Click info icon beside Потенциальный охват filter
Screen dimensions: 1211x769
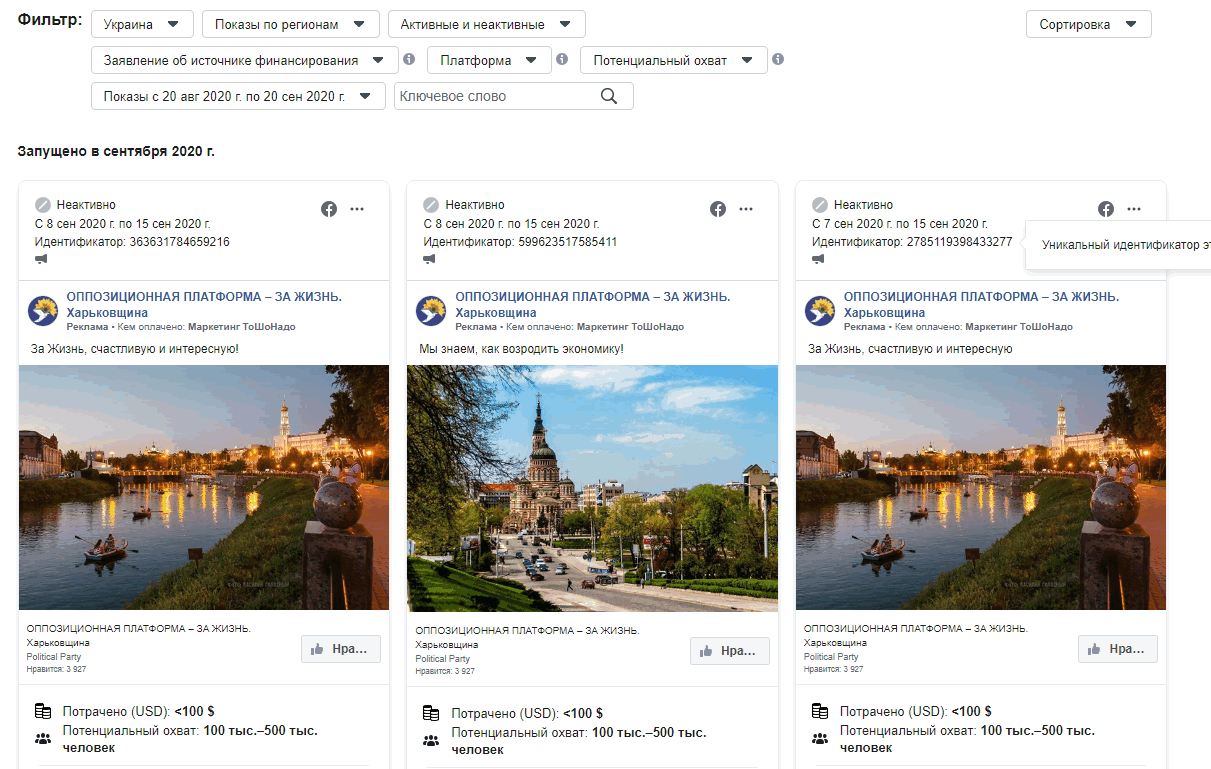pyautogui.click(x=778, y=59)
